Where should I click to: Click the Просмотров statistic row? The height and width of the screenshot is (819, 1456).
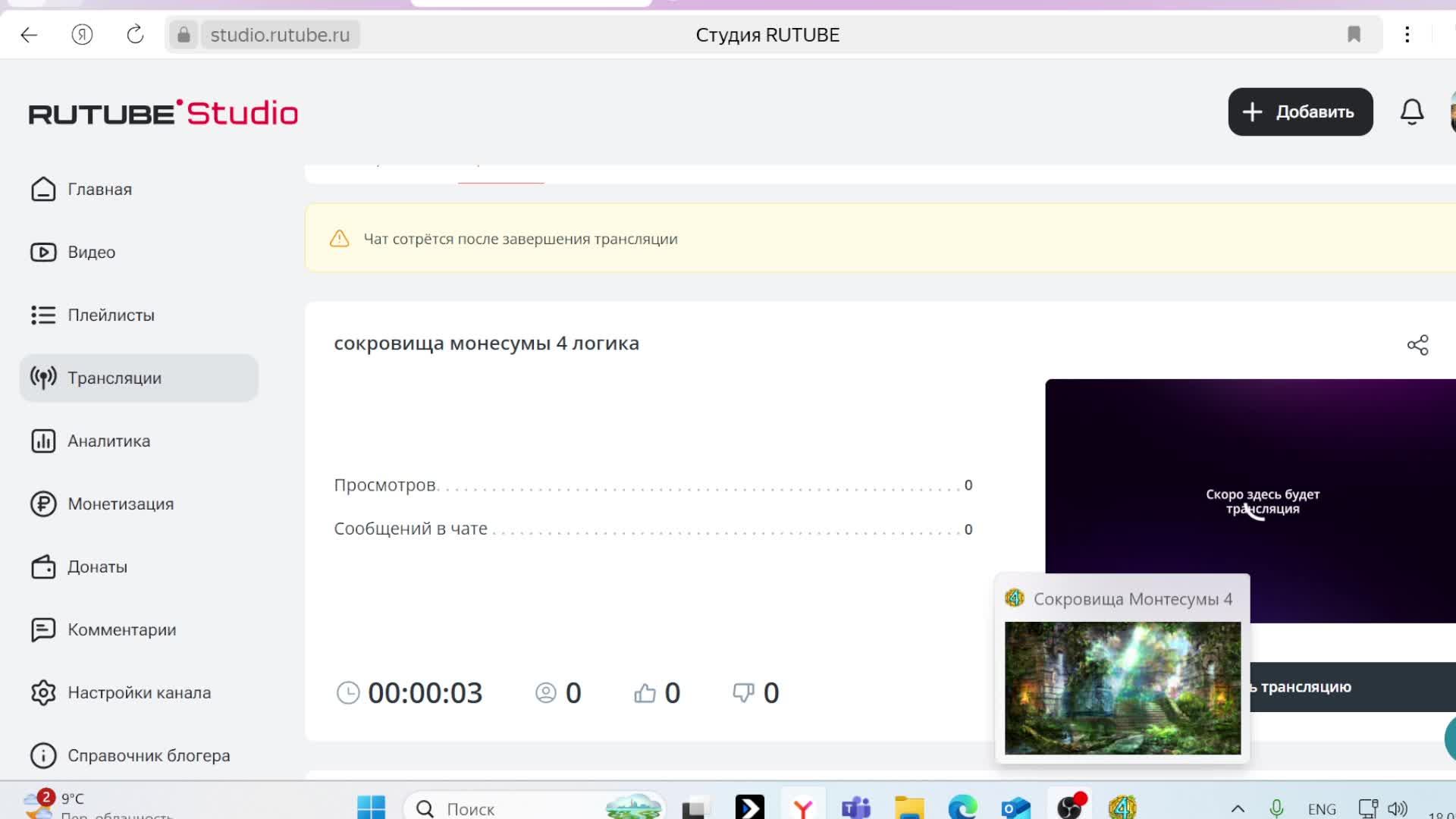[x=653, y=485]
